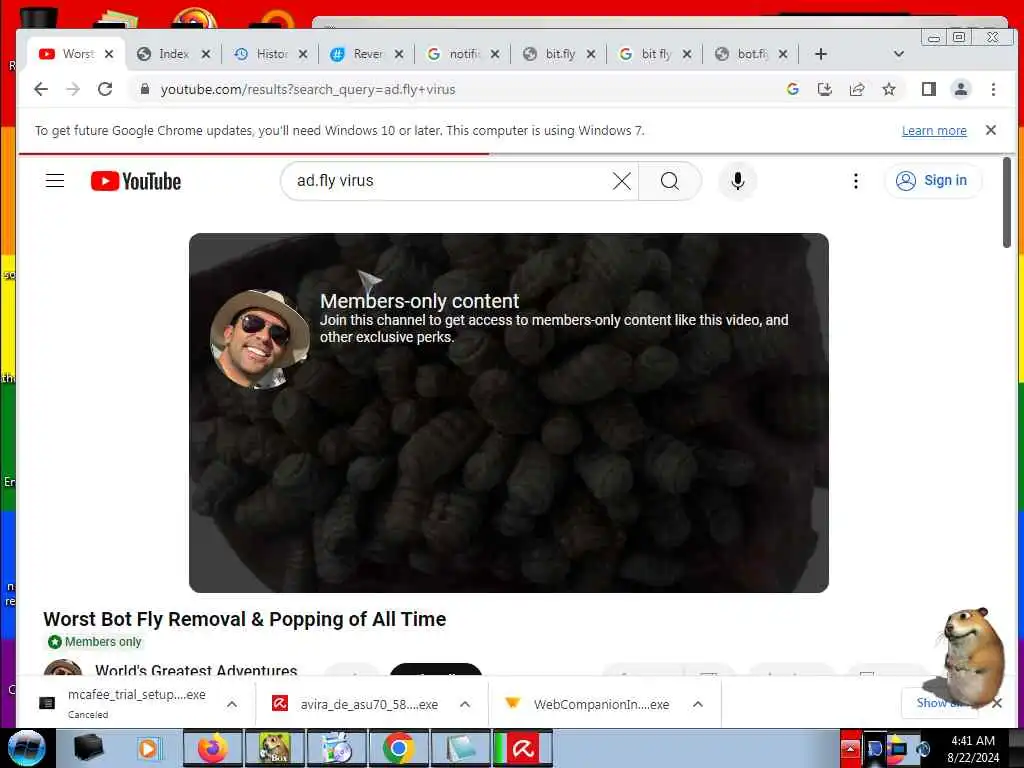Click the video title 'Worst Bot Fly Removal'
The image size is (1024, 768).
244,619
